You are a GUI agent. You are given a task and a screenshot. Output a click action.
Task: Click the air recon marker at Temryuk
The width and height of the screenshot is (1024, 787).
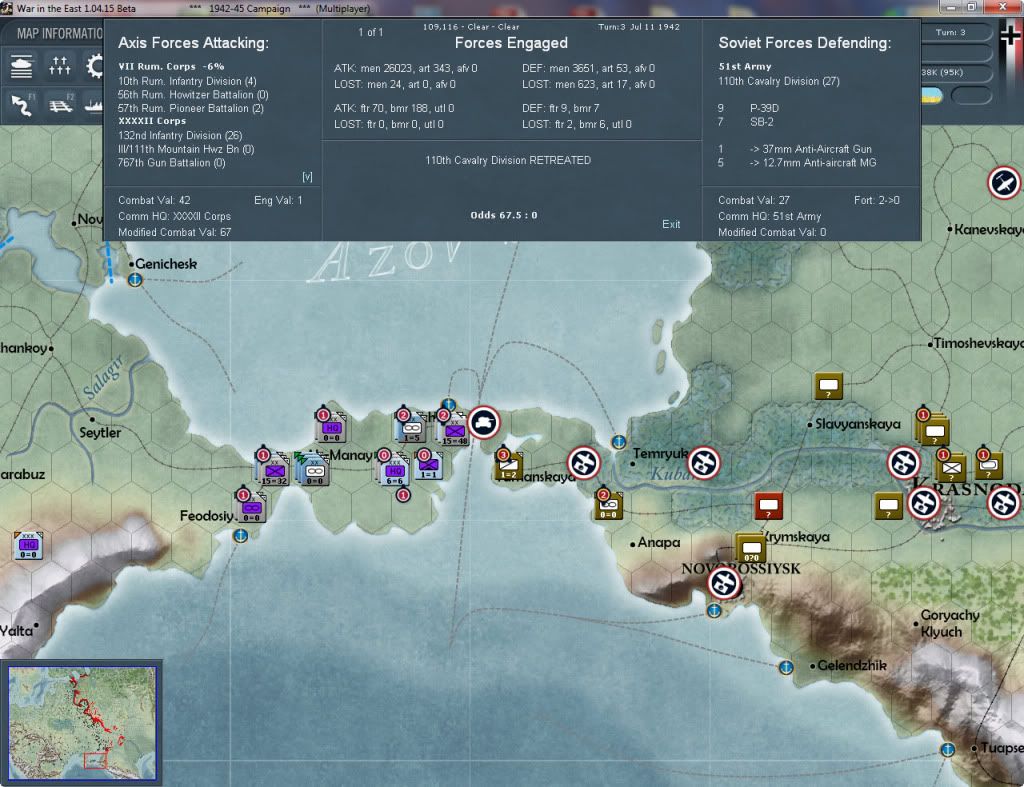[703, 463]
